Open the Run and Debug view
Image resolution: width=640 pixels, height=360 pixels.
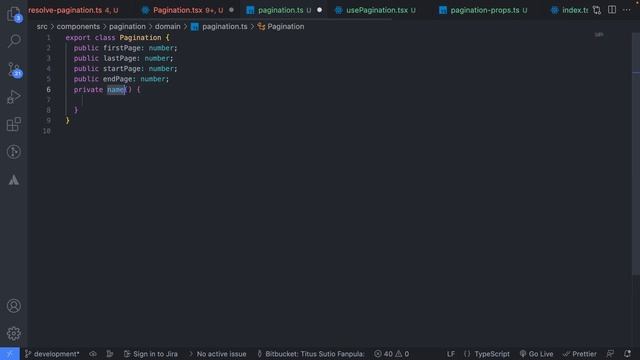(x=13, y=97)
